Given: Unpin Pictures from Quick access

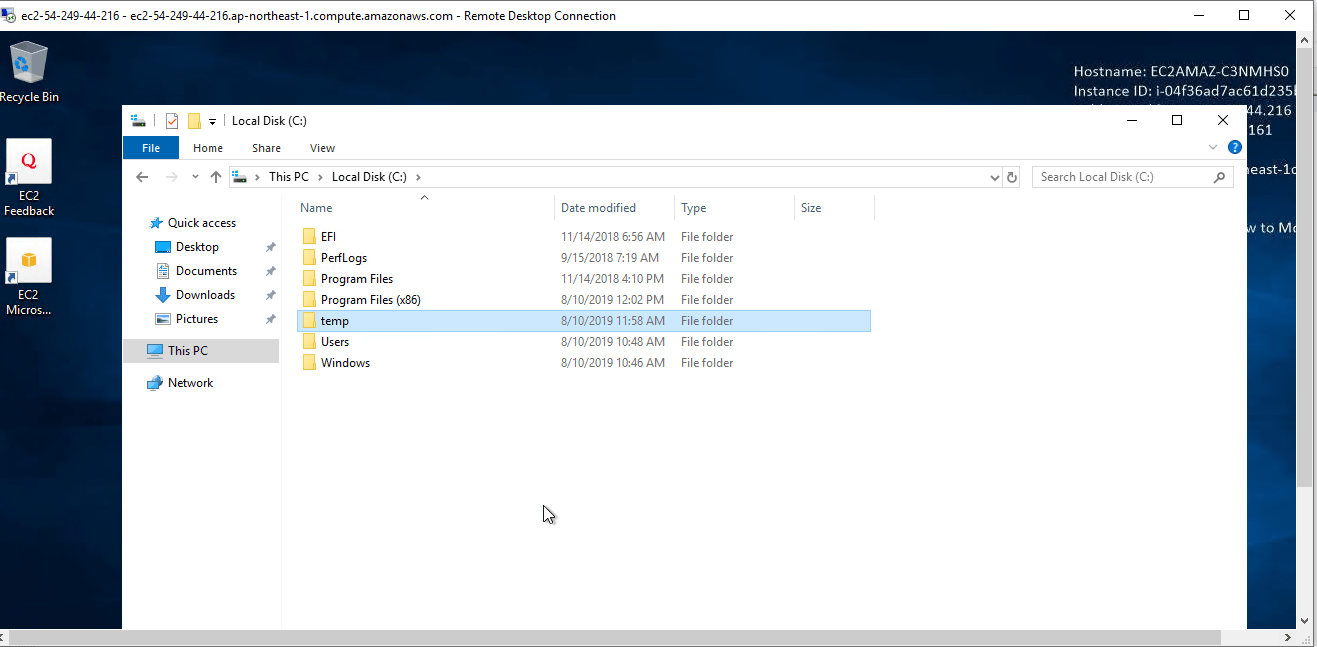Looking at the screenshot, I should 270,318.
